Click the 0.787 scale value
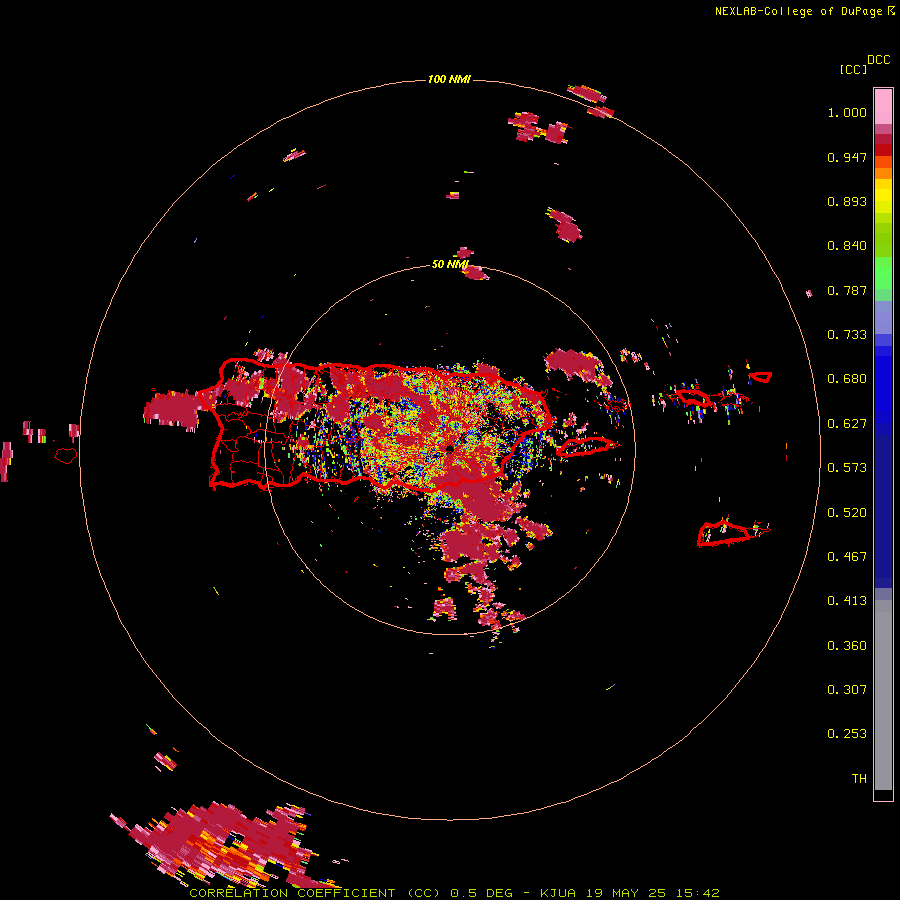Image resolution: width=900 pixels, height=900 pixels. coord(847,290)
